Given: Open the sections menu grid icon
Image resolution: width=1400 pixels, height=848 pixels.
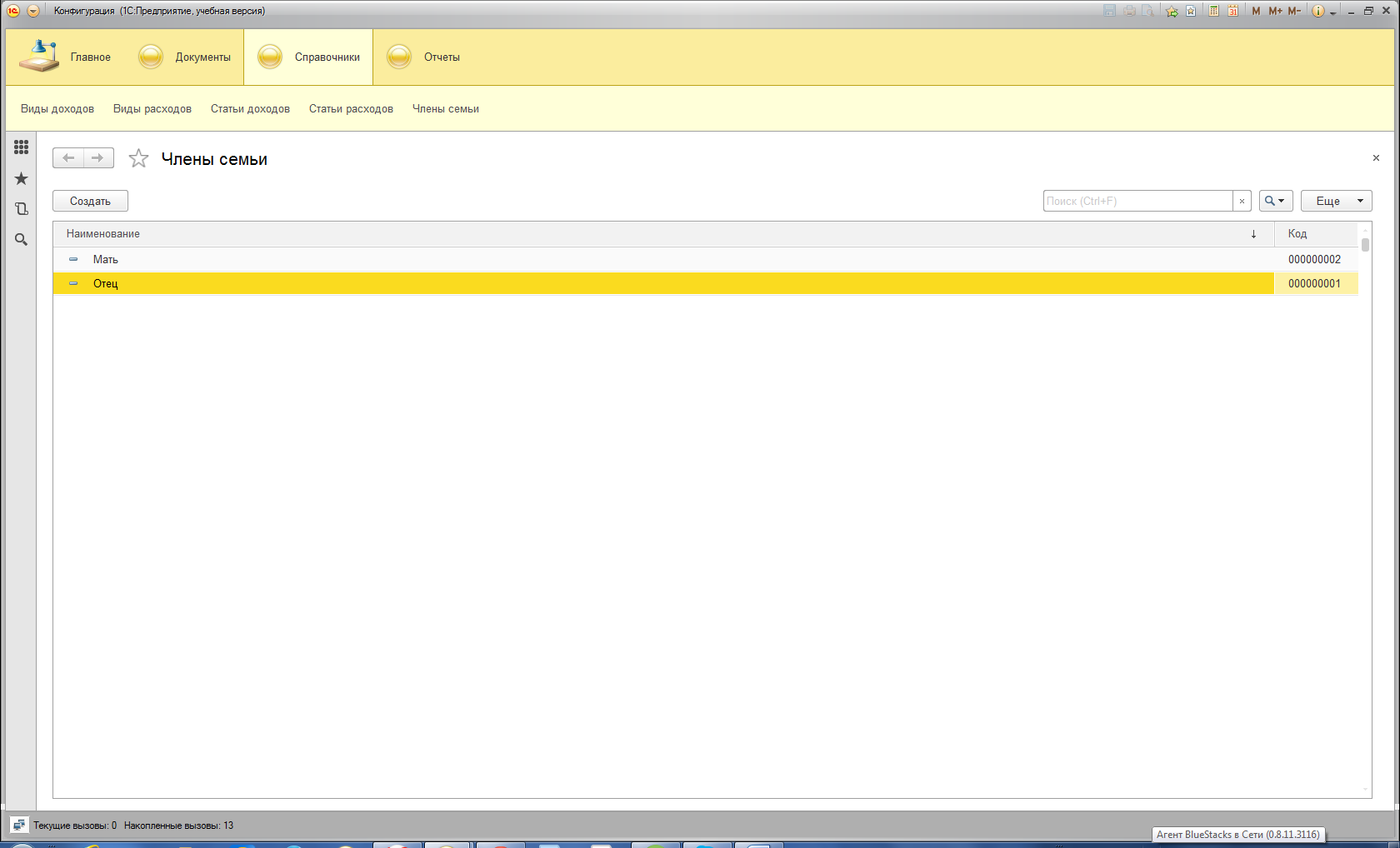Looking at the screenshot, I should 21,147.
